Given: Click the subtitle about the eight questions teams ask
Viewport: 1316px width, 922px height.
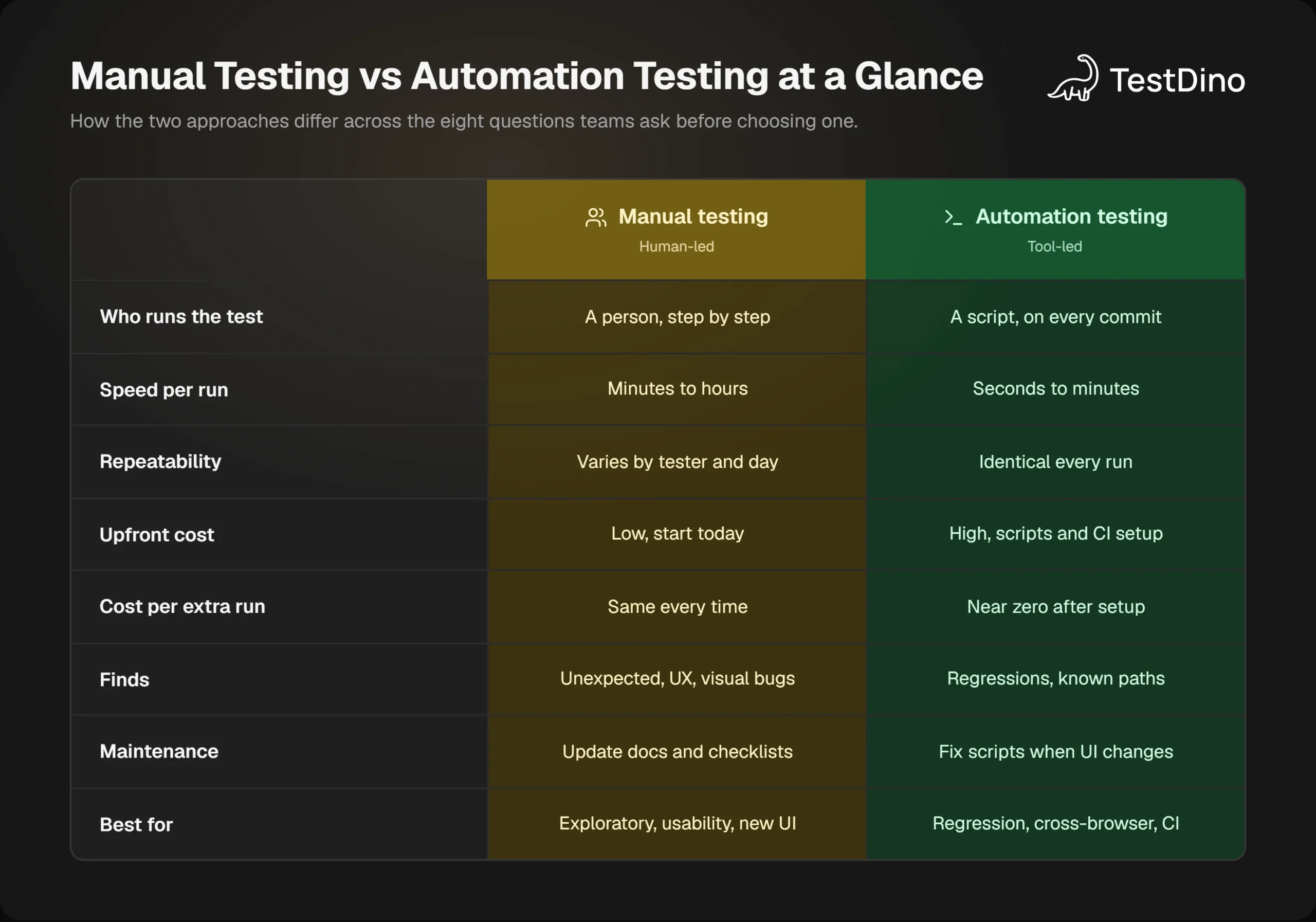Looking at the screenshot, I should click(464, 121).
